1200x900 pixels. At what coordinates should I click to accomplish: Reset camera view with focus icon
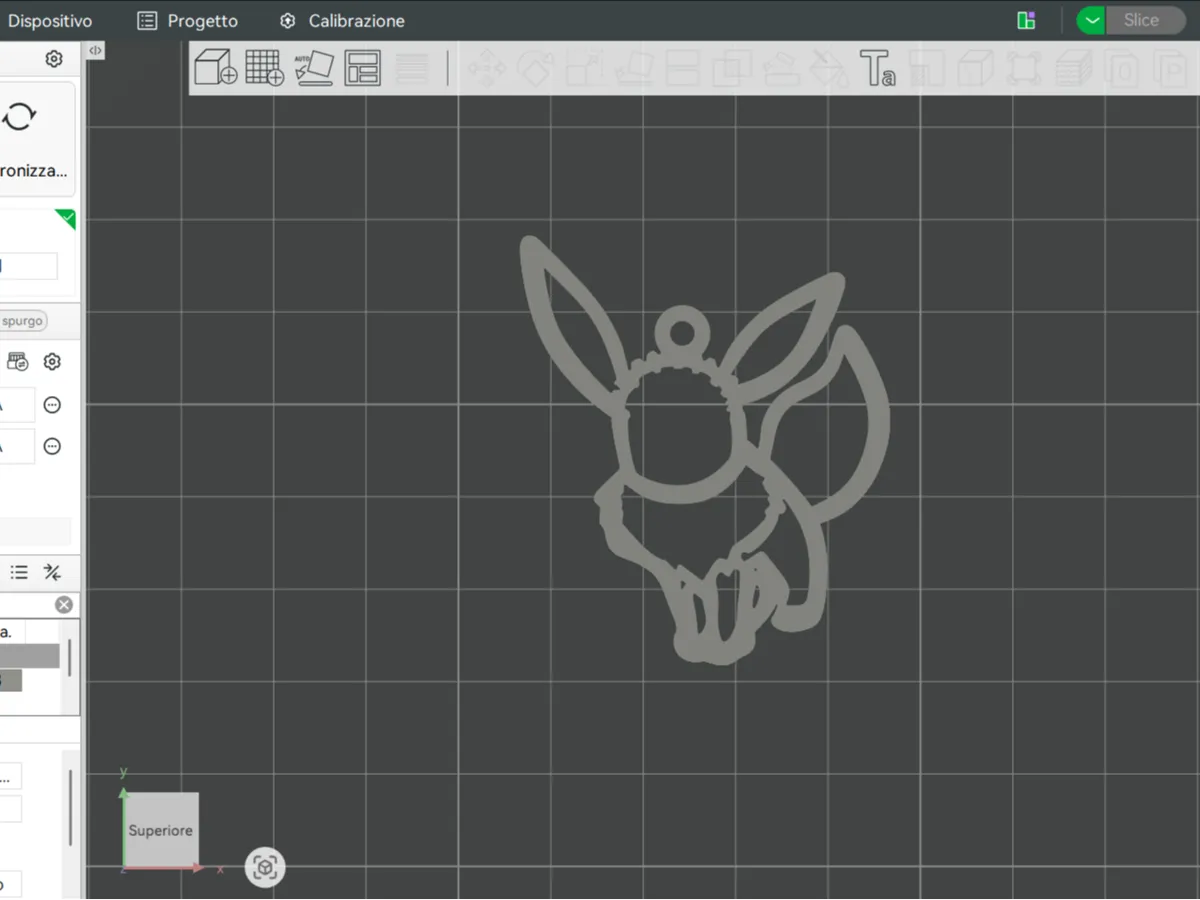pos(265,867)
